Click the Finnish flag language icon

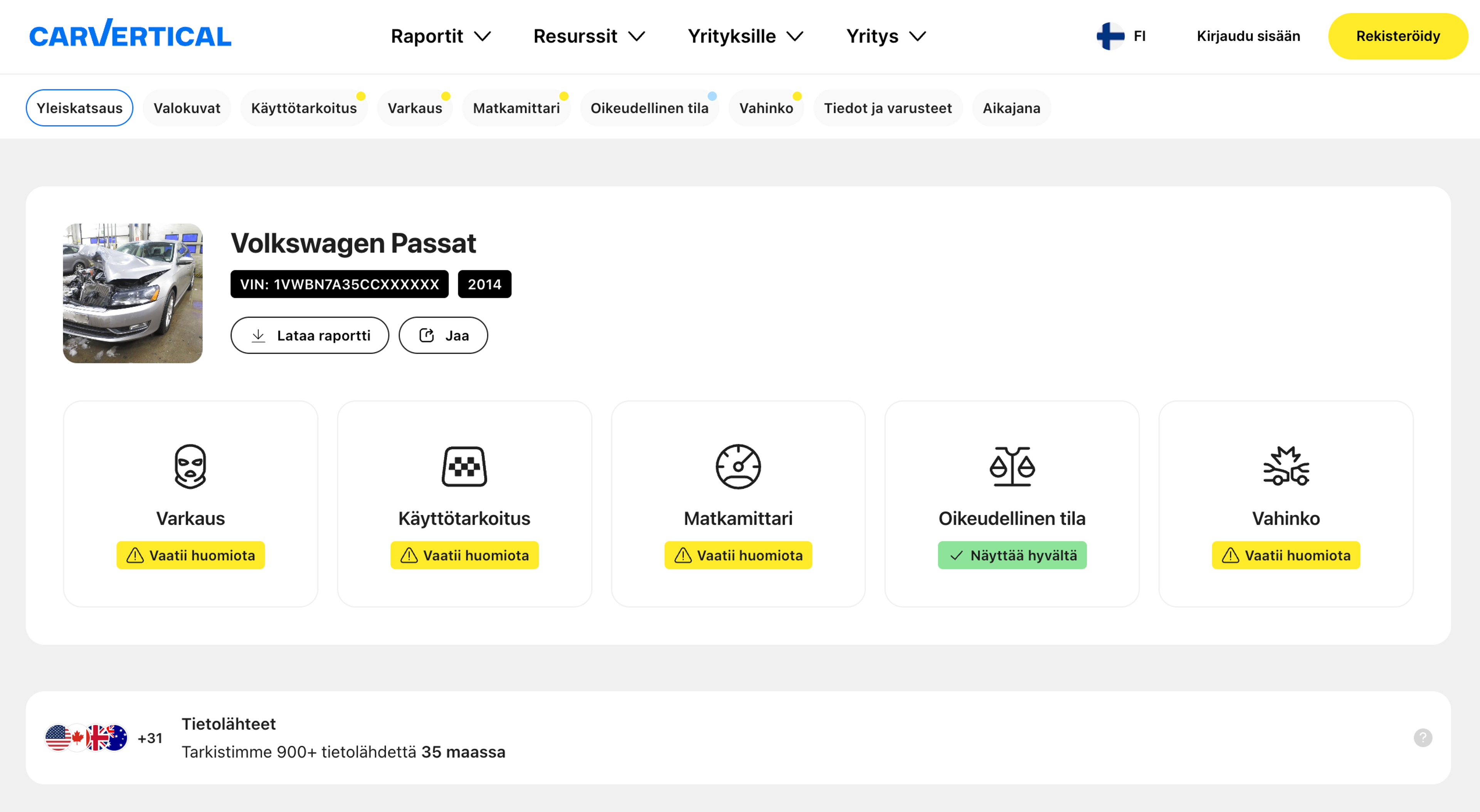(1110, 36)
